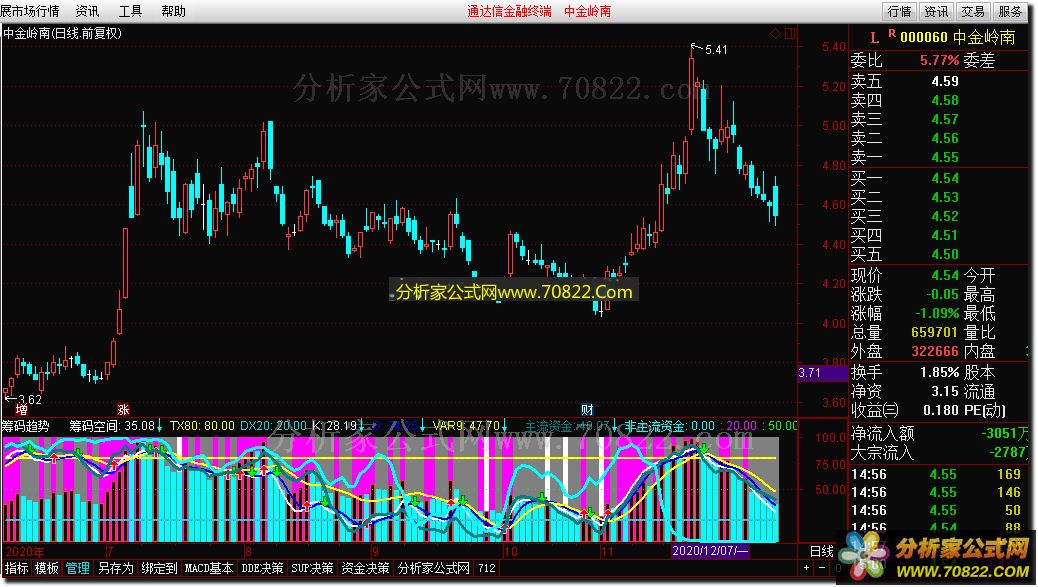1038x587 pixels.
Task: Click the 买二 price 4.53
Action: (x=945, y=197)
